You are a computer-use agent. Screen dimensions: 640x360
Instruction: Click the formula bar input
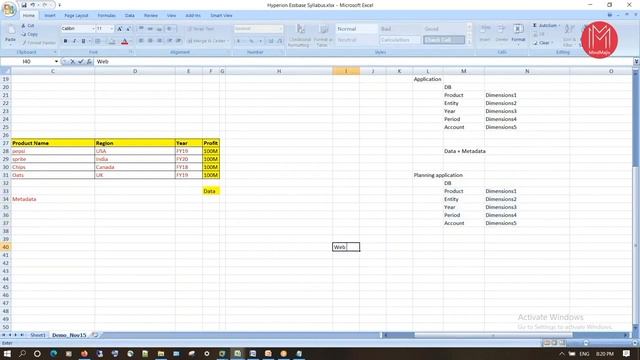(x=363, y=62)
